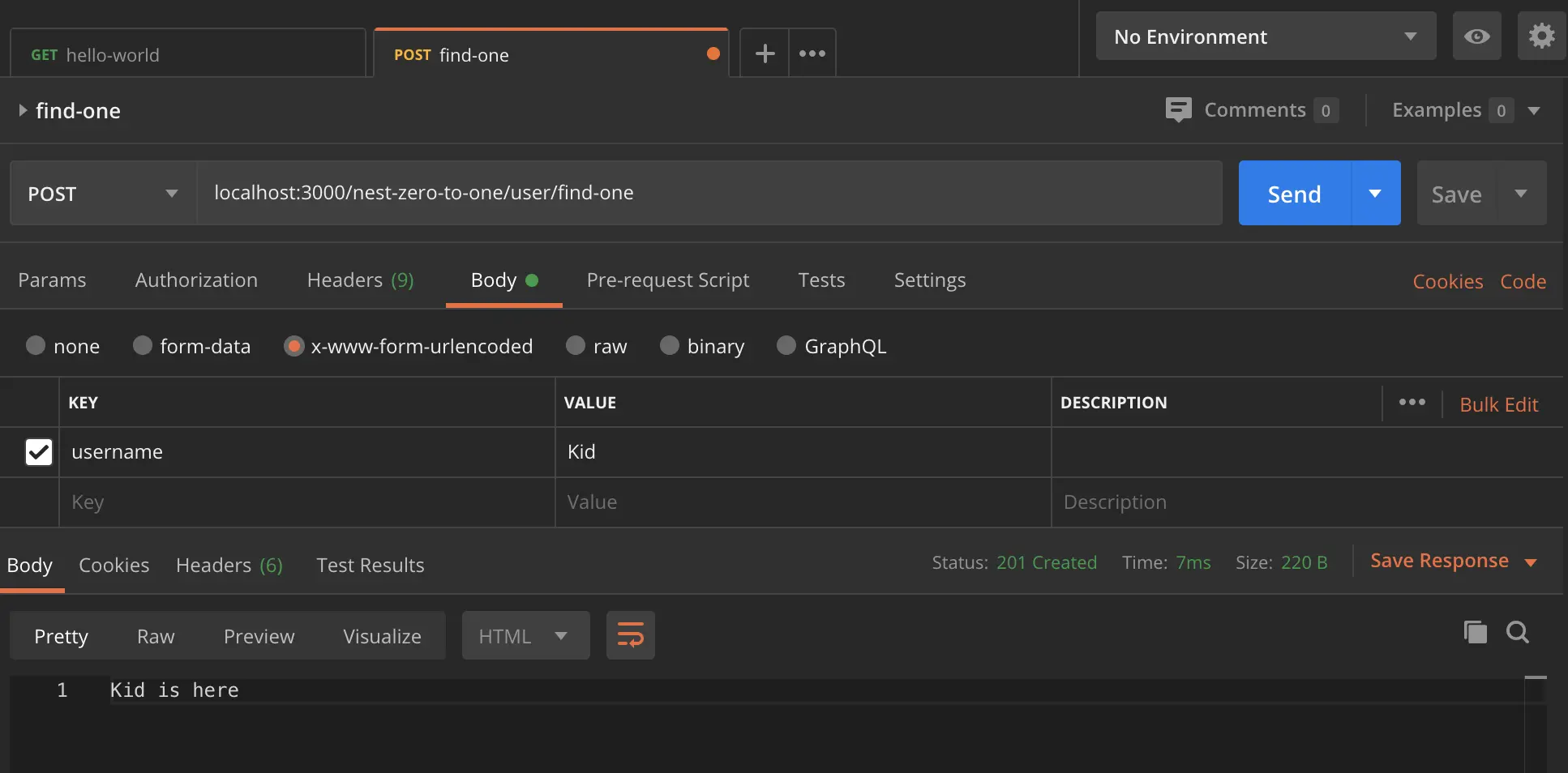1568x773 pixels.
Task: Click the Save request button
Action: point(1457,194)
